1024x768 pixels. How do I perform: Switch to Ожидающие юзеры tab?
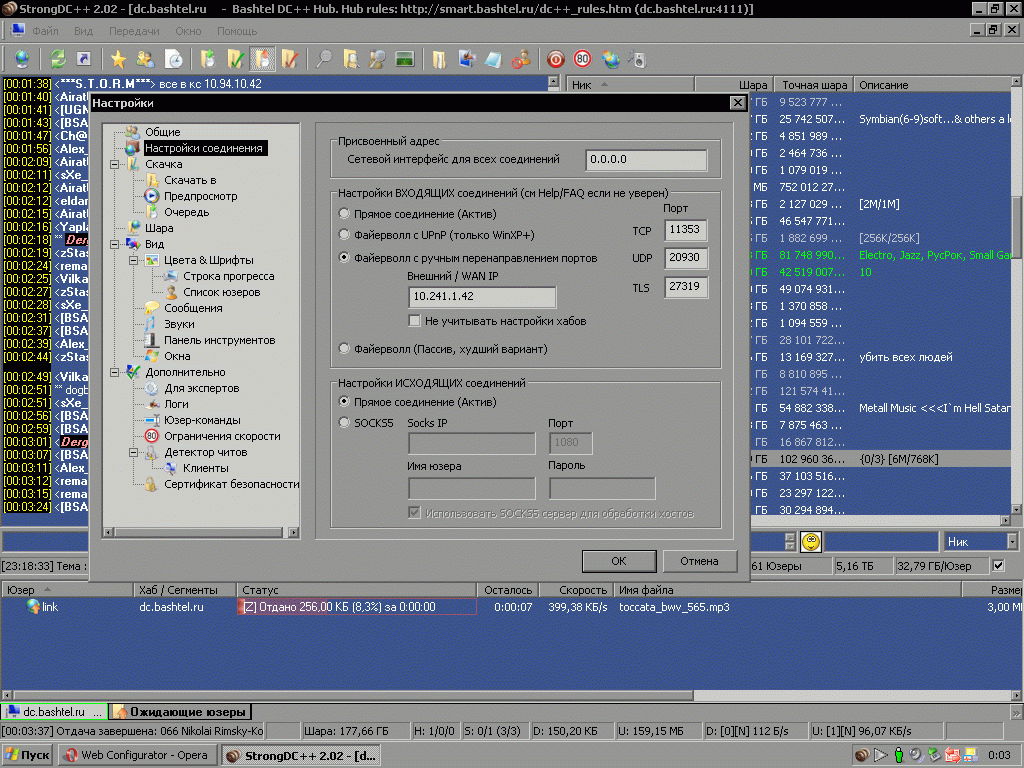pyautogui.click(x=181, y=712)
